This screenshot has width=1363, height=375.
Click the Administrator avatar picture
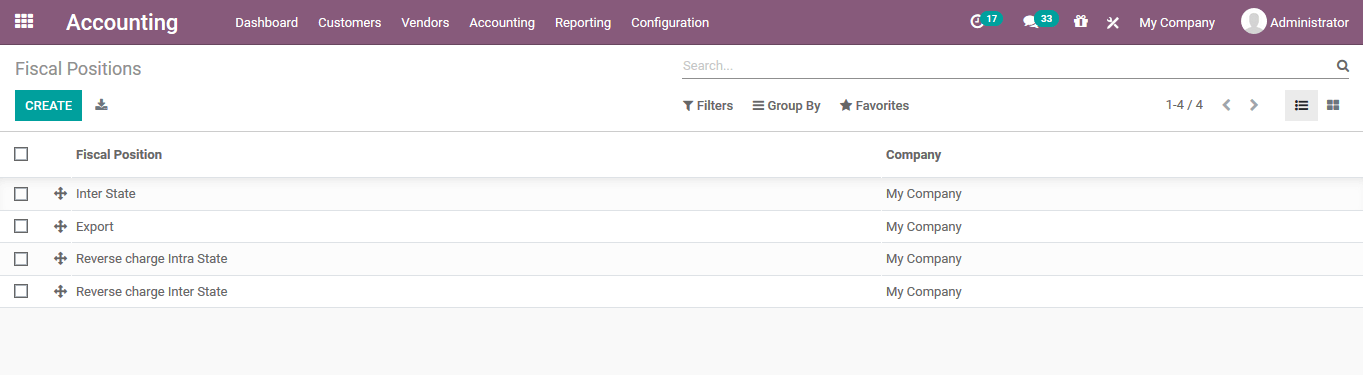click(x=1253, y=21)
